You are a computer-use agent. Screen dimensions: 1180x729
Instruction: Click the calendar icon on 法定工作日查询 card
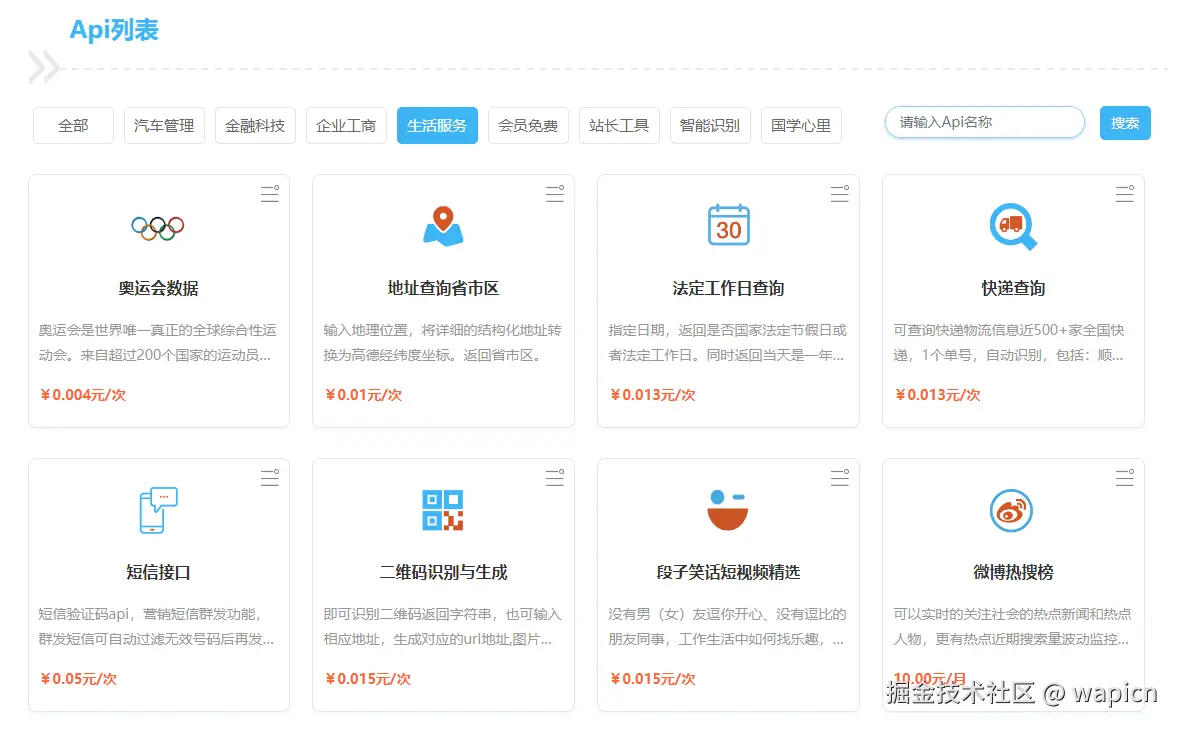coord(727,227)
